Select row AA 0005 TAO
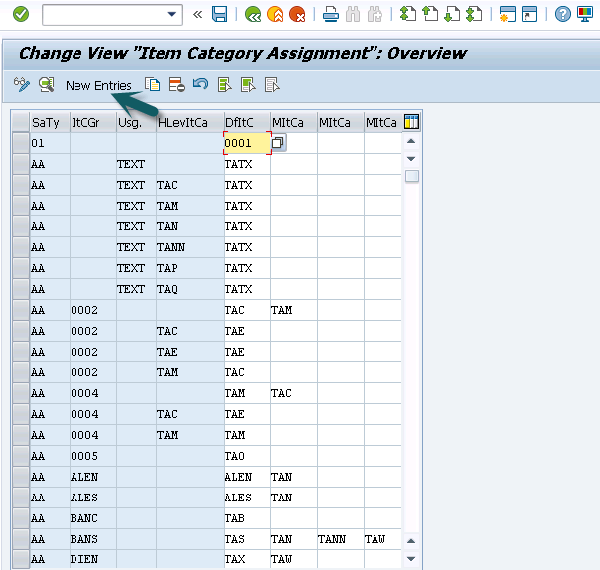600x570 pixels. [x=21, y=456]
